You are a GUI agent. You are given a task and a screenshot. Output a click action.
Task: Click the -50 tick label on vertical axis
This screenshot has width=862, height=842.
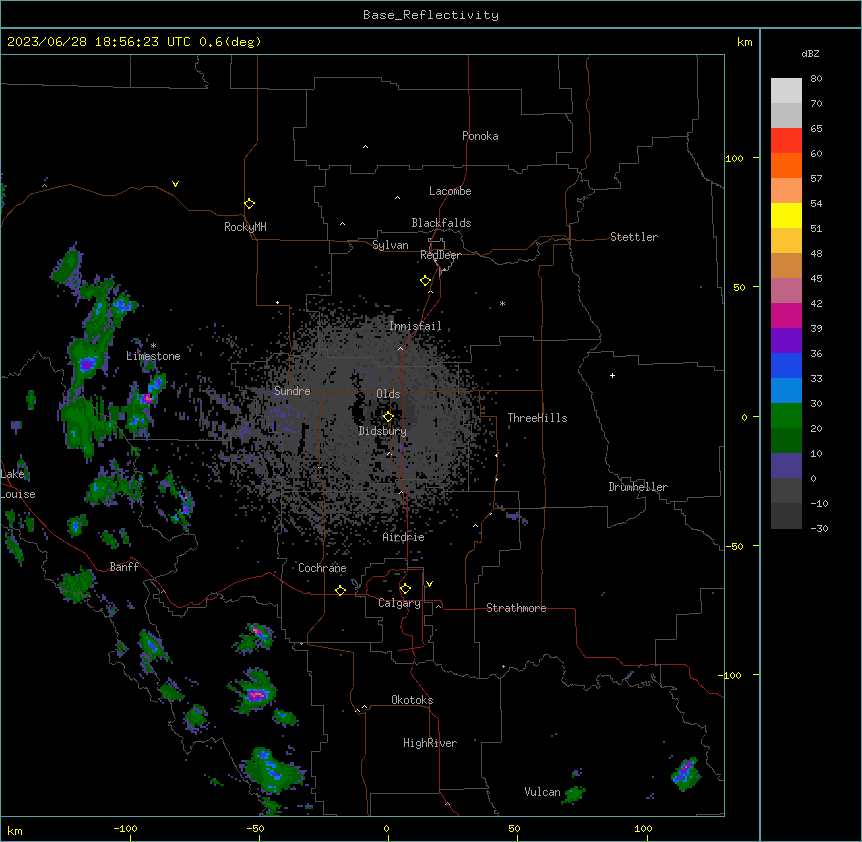[x=734, y=546]
